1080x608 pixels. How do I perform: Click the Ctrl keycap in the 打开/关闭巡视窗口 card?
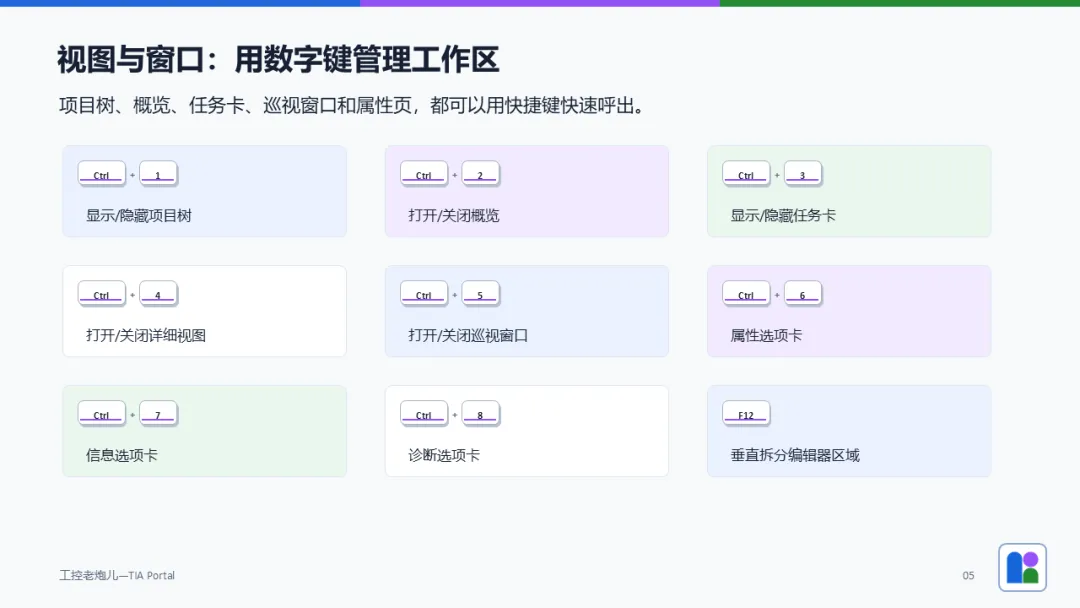pos(424,294)
